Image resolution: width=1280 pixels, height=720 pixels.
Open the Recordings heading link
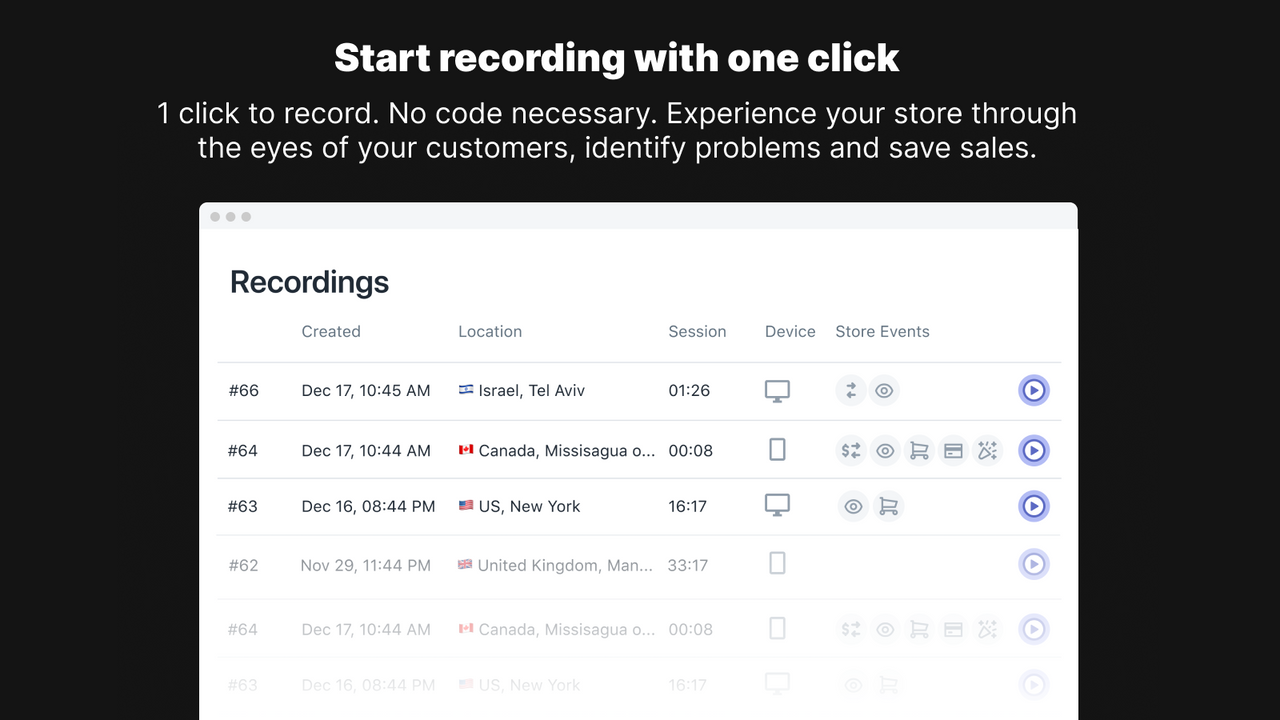tap(309, 282)
